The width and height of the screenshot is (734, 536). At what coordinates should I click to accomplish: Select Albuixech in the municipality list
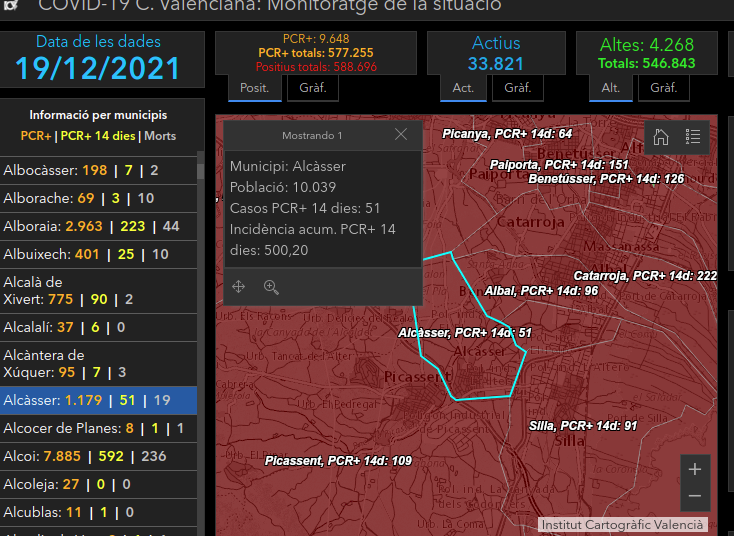click(x=86, y=254)
